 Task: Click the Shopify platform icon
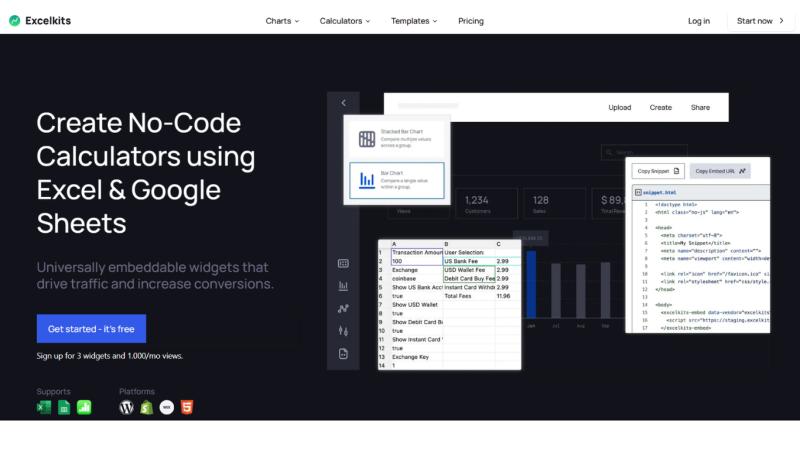point(146,407)
